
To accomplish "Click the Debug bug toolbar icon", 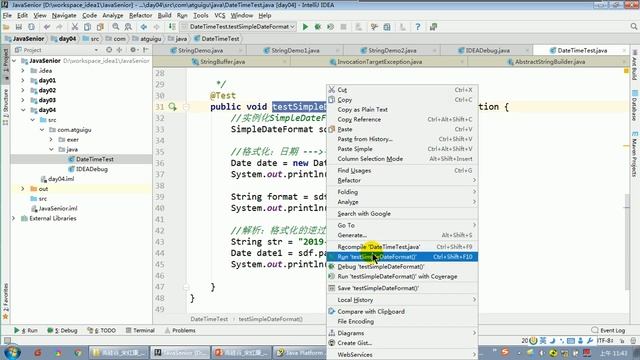I will 318,27.
